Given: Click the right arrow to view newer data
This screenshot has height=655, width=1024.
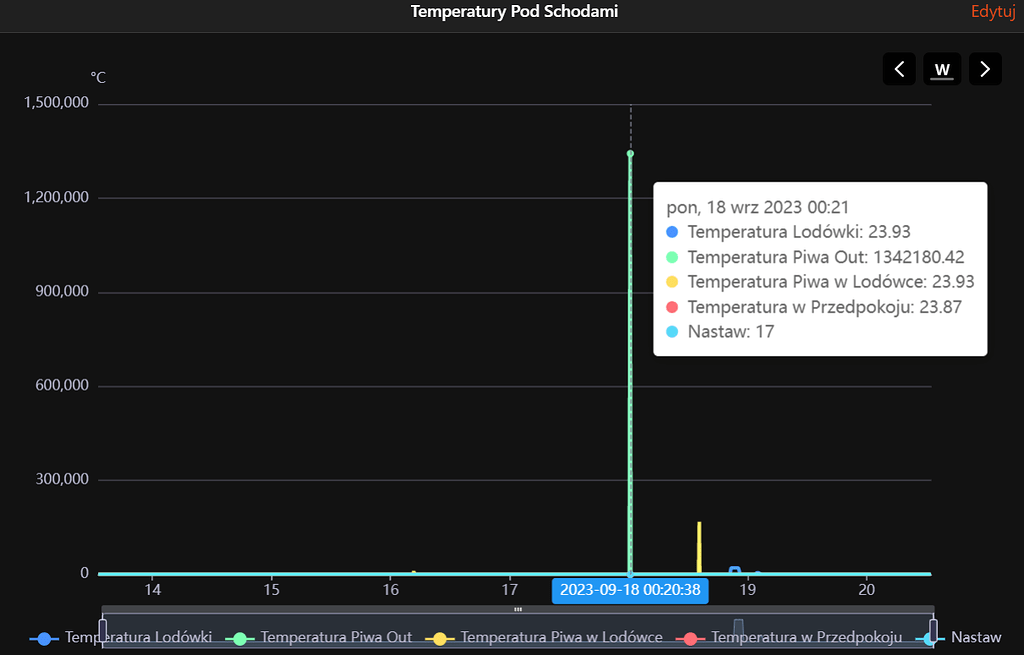Looking at the screenshot, I should click(x=985, y=68).
